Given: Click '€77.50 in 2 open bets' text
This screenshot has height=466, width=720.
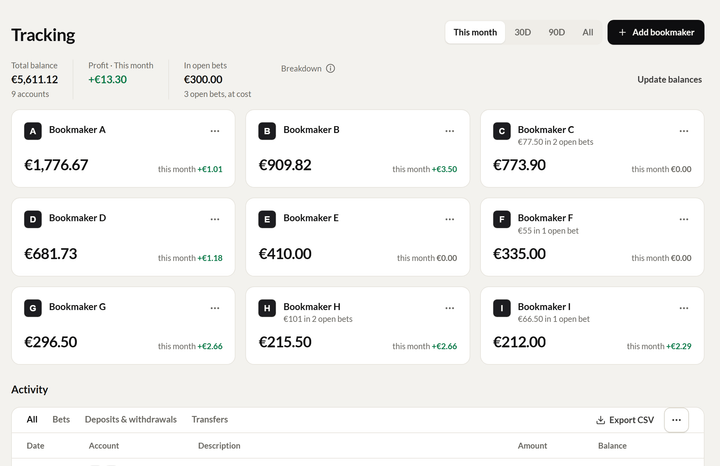Looking at the screenshot, I should (555, 142).
